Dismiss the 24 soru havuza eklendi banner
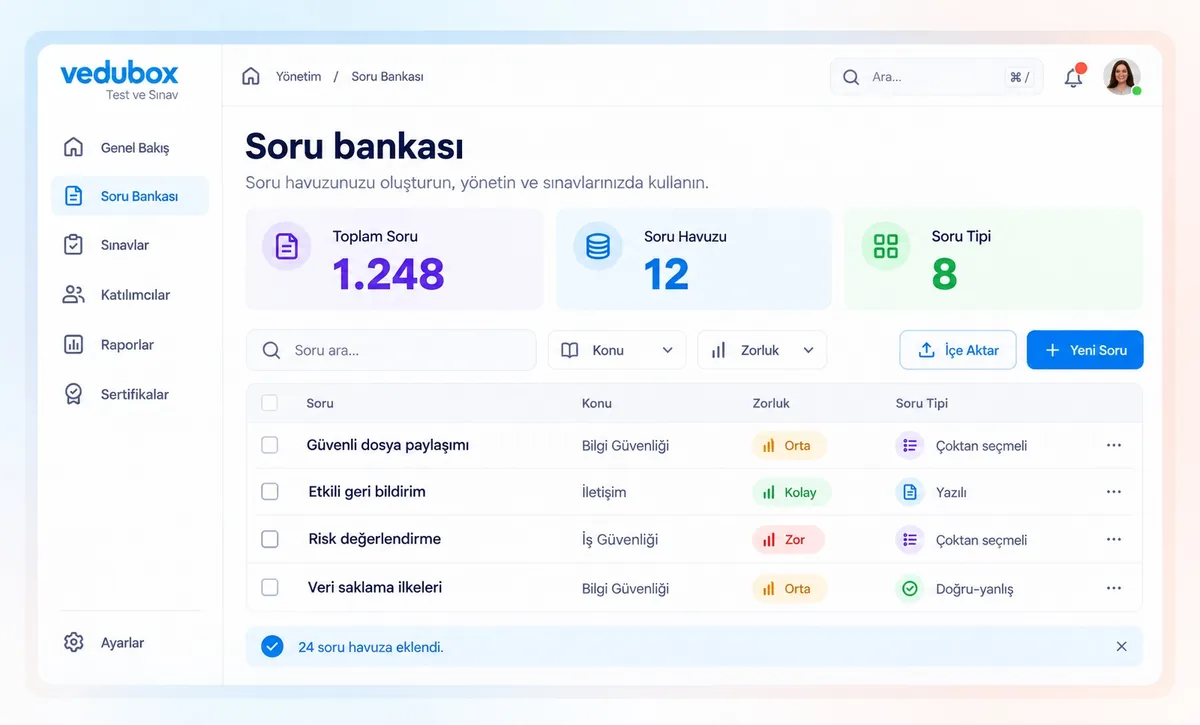1200x725 pixels. point(1121,647)
